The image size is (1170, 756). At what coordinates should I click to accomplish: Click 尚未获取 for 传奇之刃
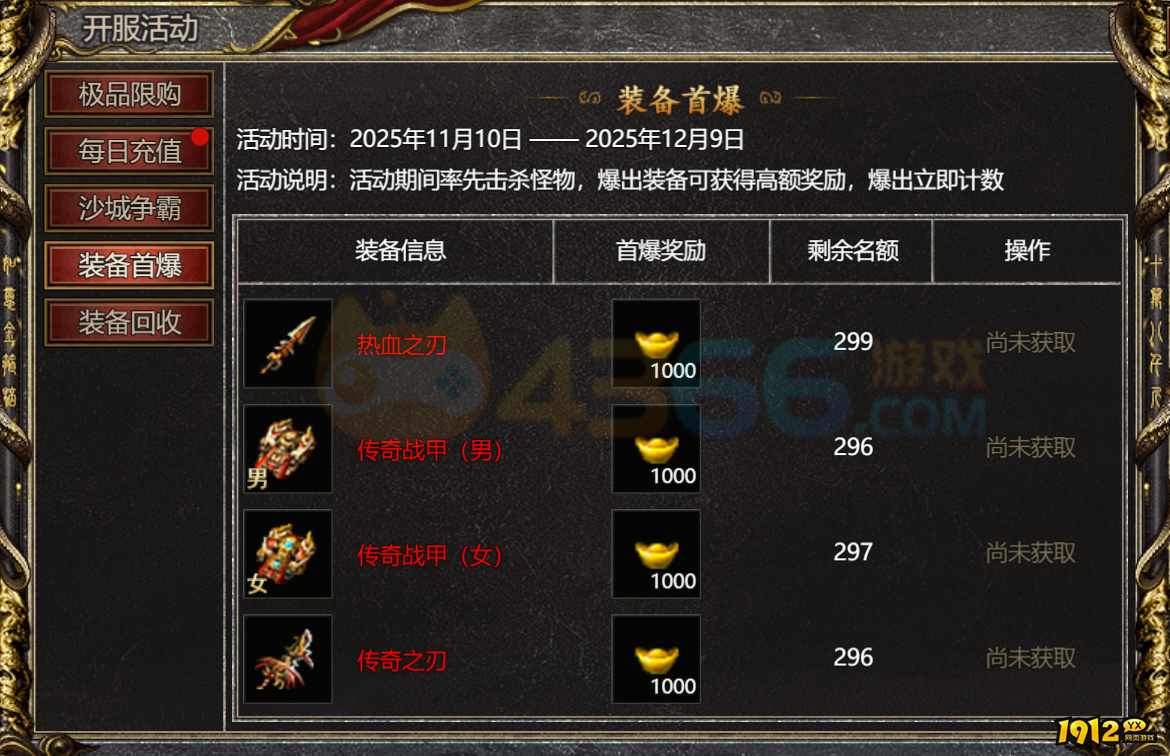pos(1030,658)
